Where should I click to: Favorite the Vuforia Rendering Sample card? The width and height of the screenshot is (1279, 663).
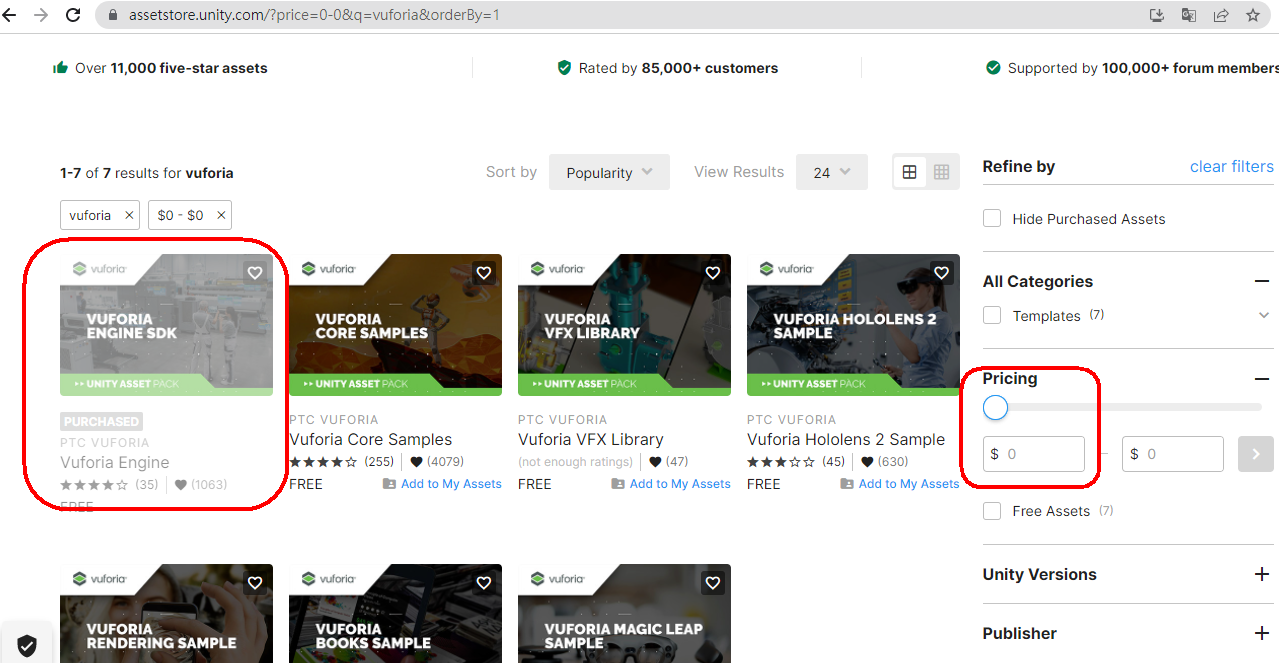click(x=255, y=582)
